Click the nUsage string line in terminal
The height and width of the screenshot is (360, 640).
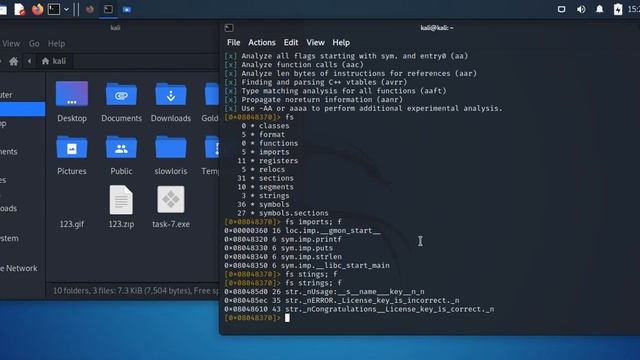tap(324, 291)
